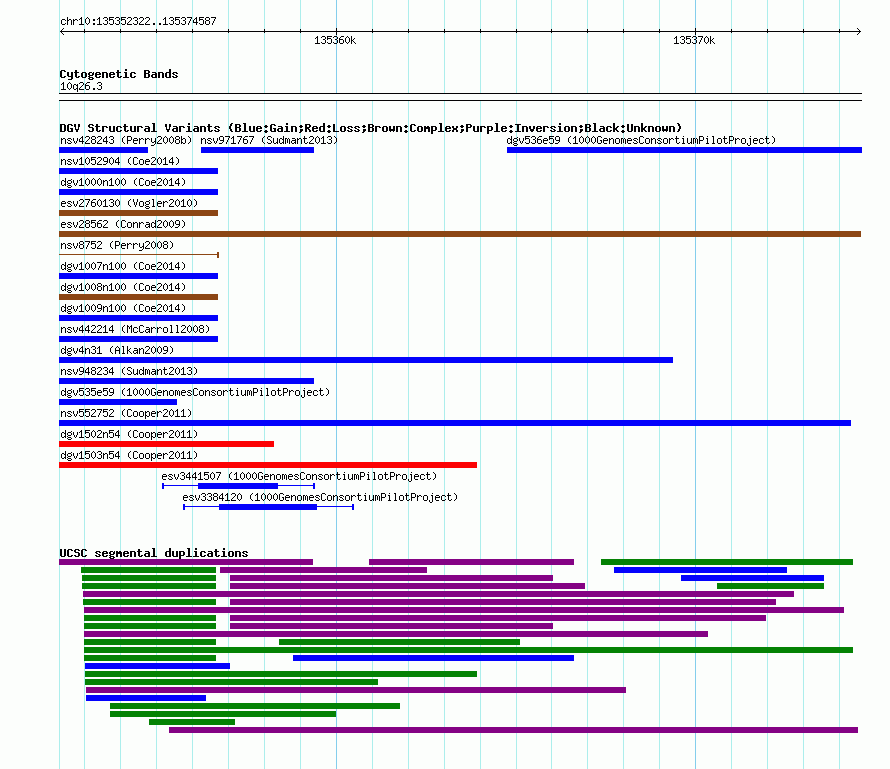Image resolution: width=890 pixels, height=769 pixels.
Task: Open nsv1052904 (Coe2014) variant
Action: [x=120, y=161]
